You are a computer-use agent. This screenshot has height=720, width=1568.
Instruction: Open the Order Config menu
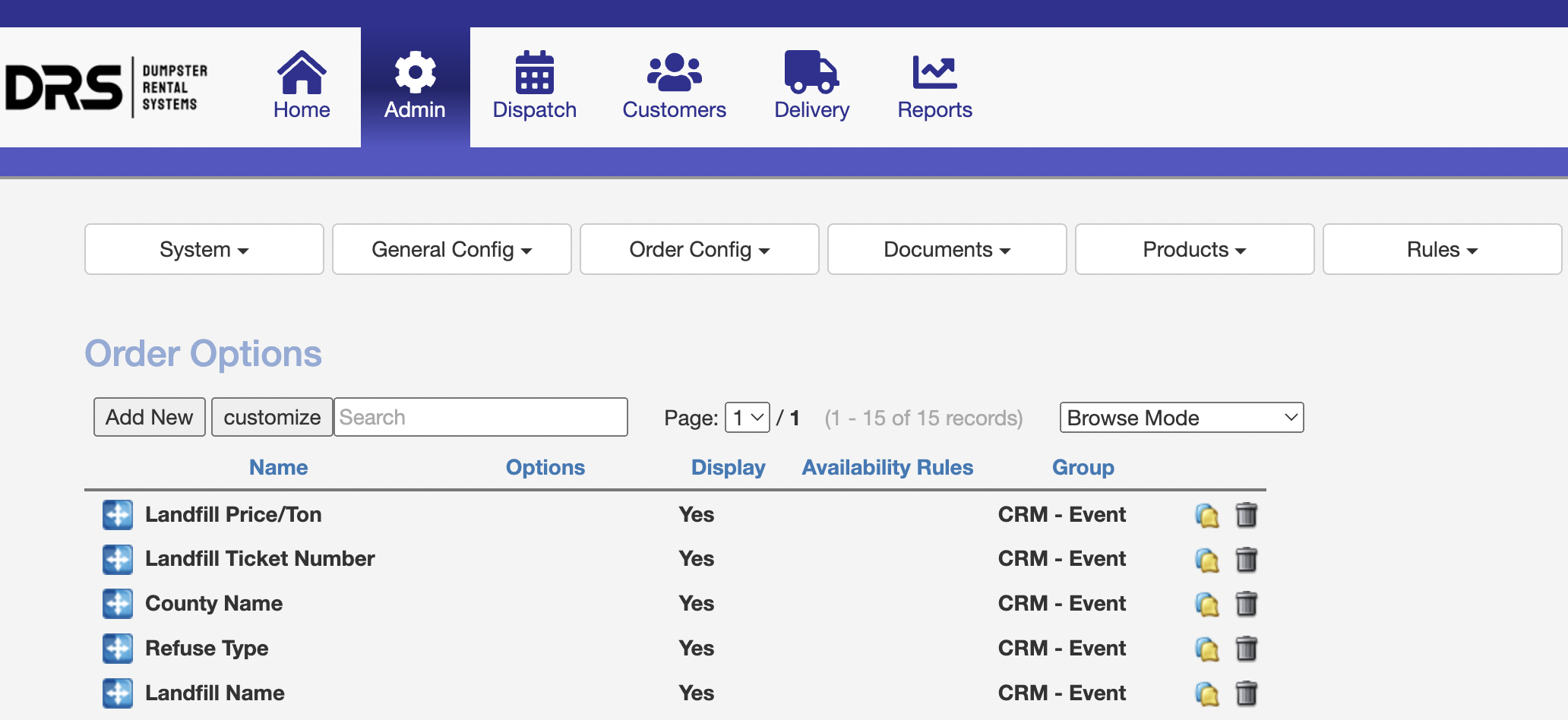point(699,249)
